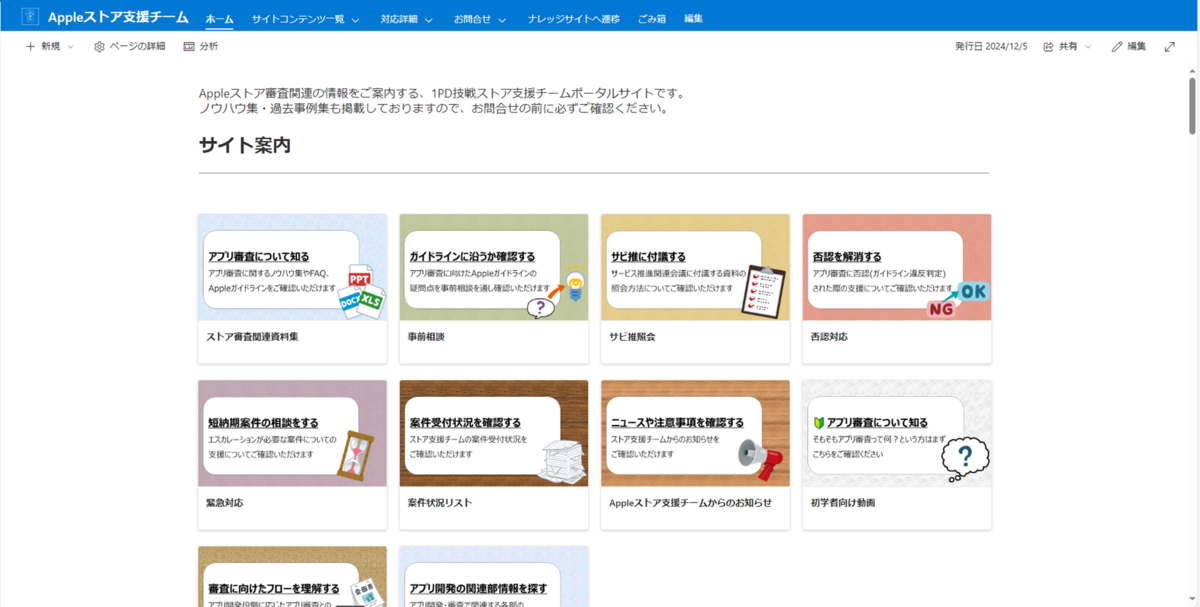Open ページの詳細

click(x=130, y=46)
